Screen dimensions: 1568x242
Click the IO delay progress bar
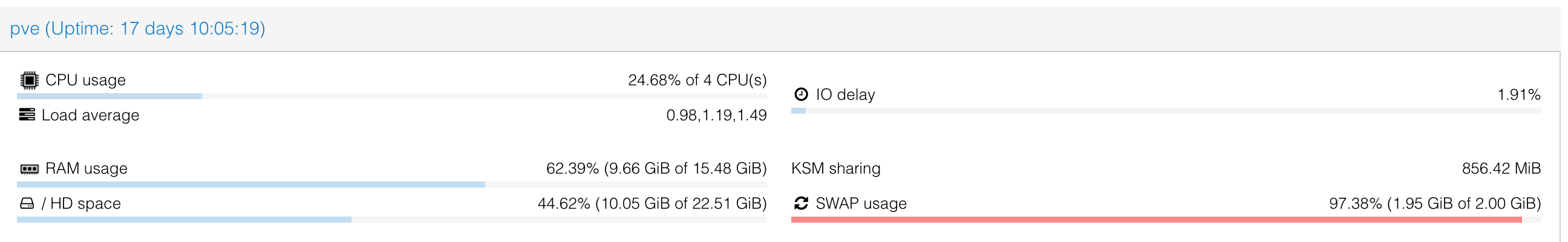(1166, 111)
